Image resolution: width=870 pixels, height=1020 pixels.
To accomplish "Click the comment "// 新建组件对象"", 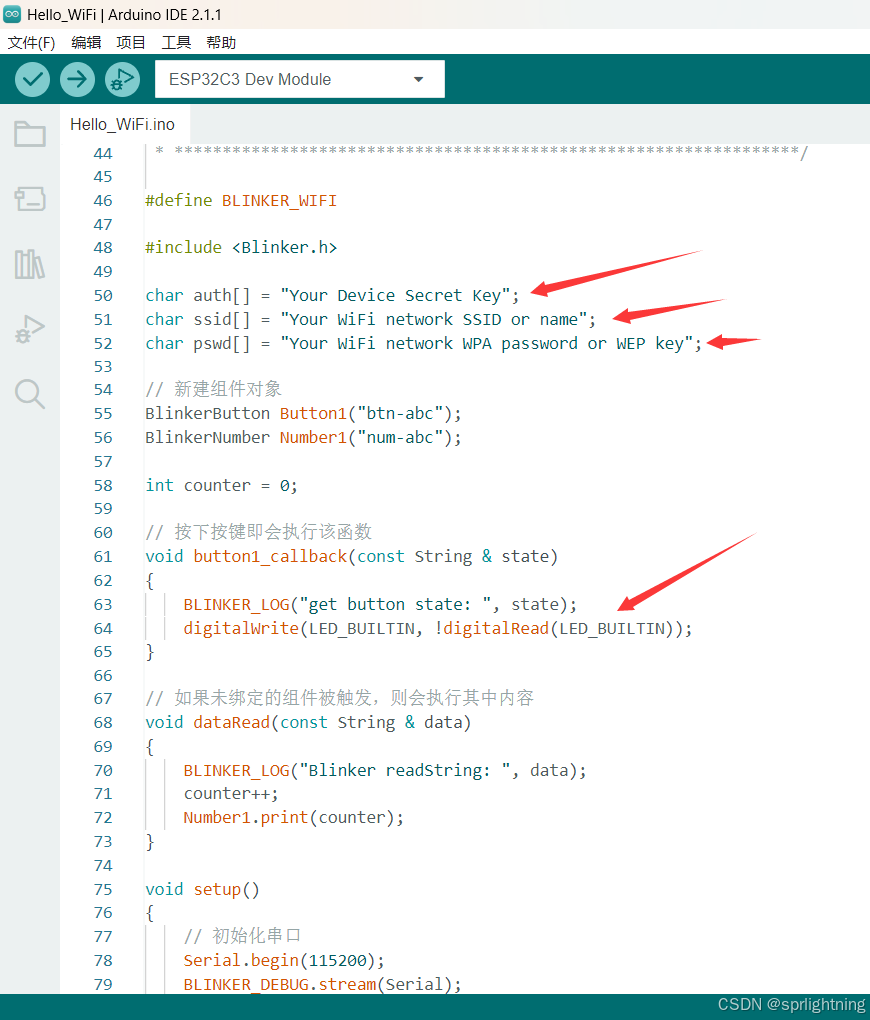I will [213, 389].
